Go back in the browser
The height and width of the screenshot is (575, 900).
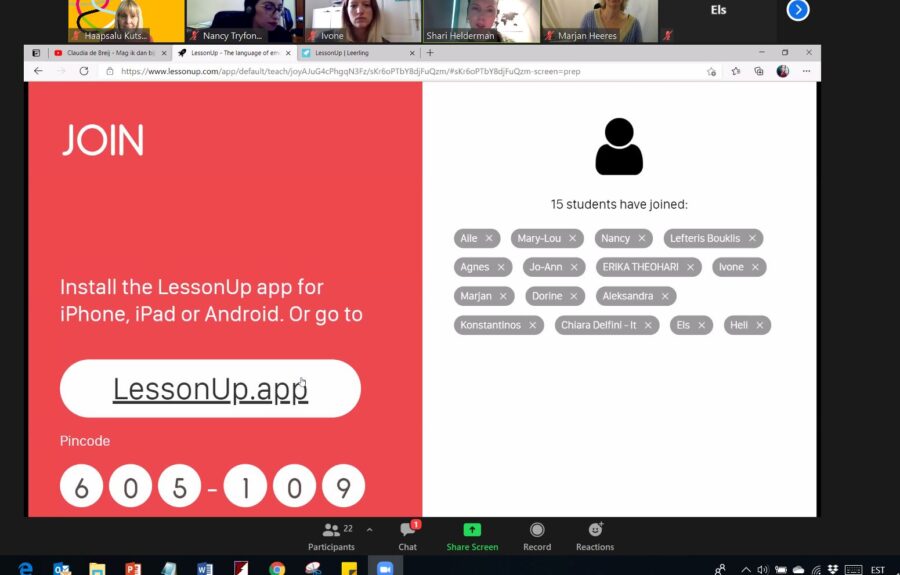point(38,71)
